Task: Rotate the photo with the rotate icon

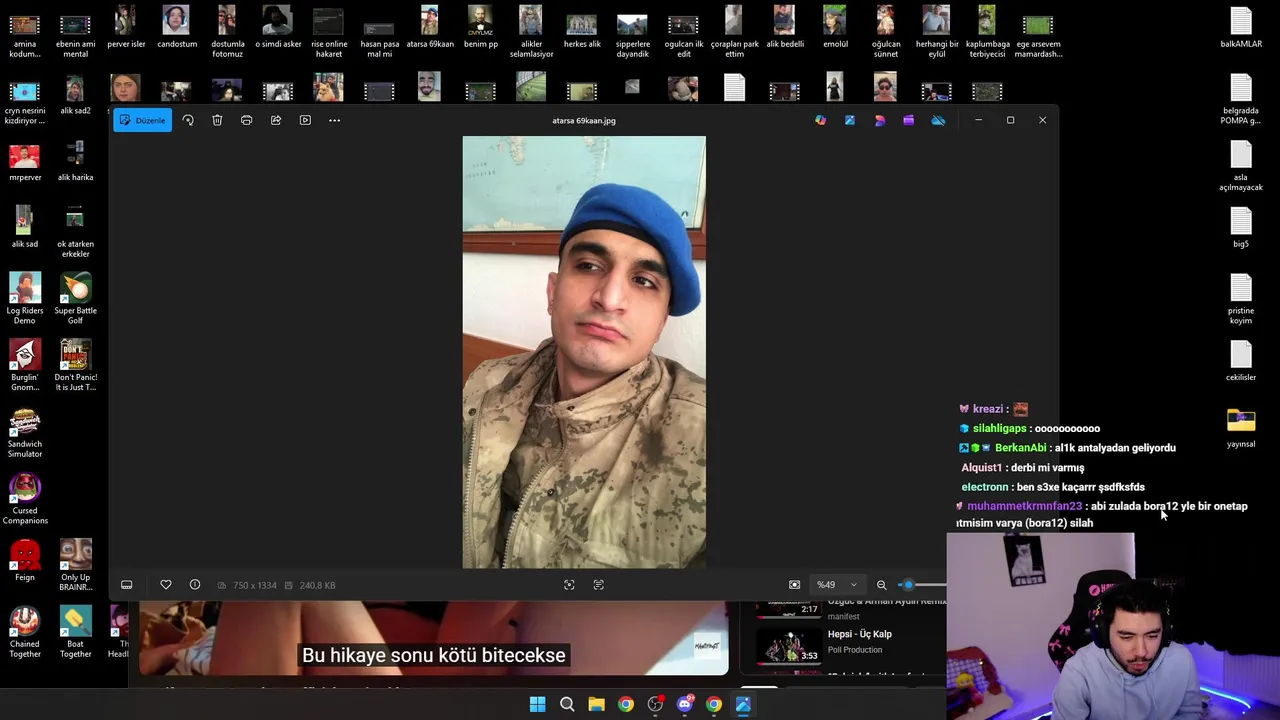Action: [188, 120]
